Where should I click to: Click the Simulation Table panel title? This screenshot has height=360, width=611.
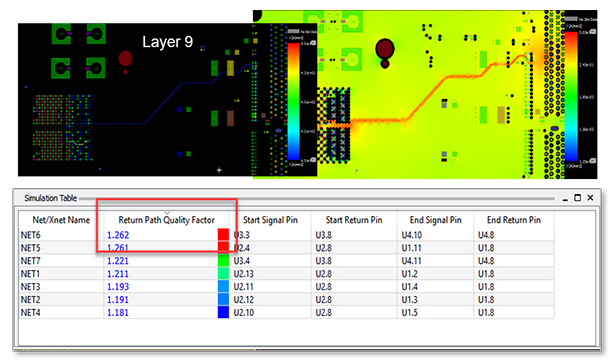tap(51, 198)
